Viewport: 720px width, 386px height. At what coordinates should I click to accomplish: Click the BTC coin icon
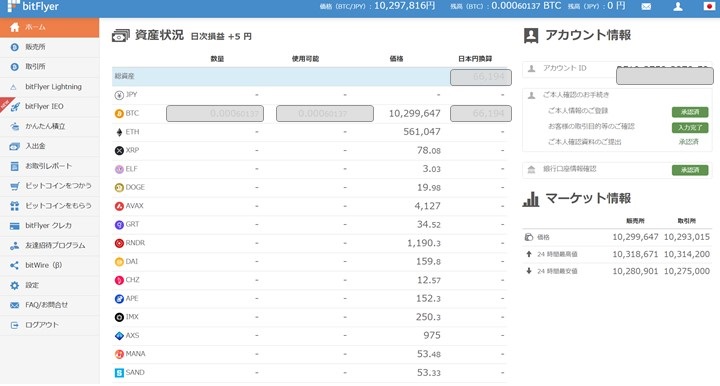pyautogui.click(x=119, y=113)
